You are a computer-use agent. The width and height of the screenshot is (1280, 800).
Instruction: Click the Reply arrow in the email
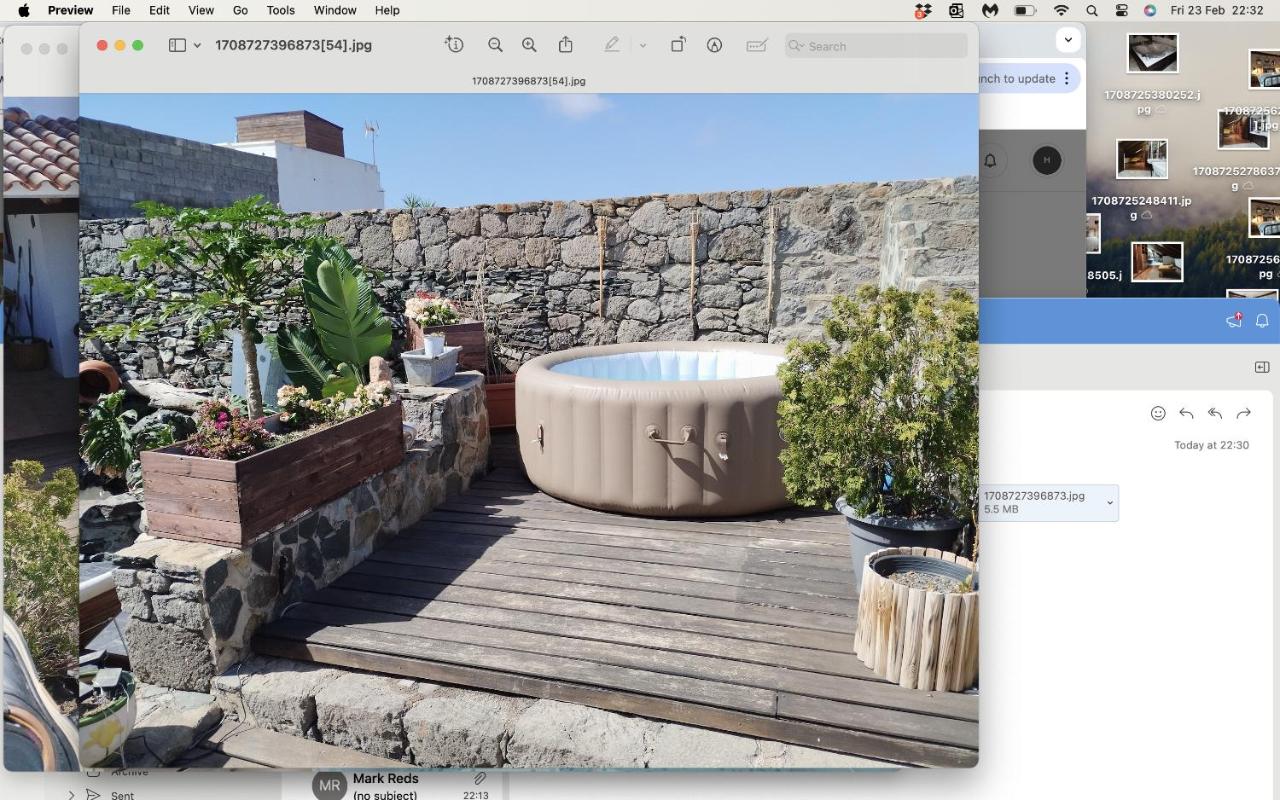click(1186, 413)
